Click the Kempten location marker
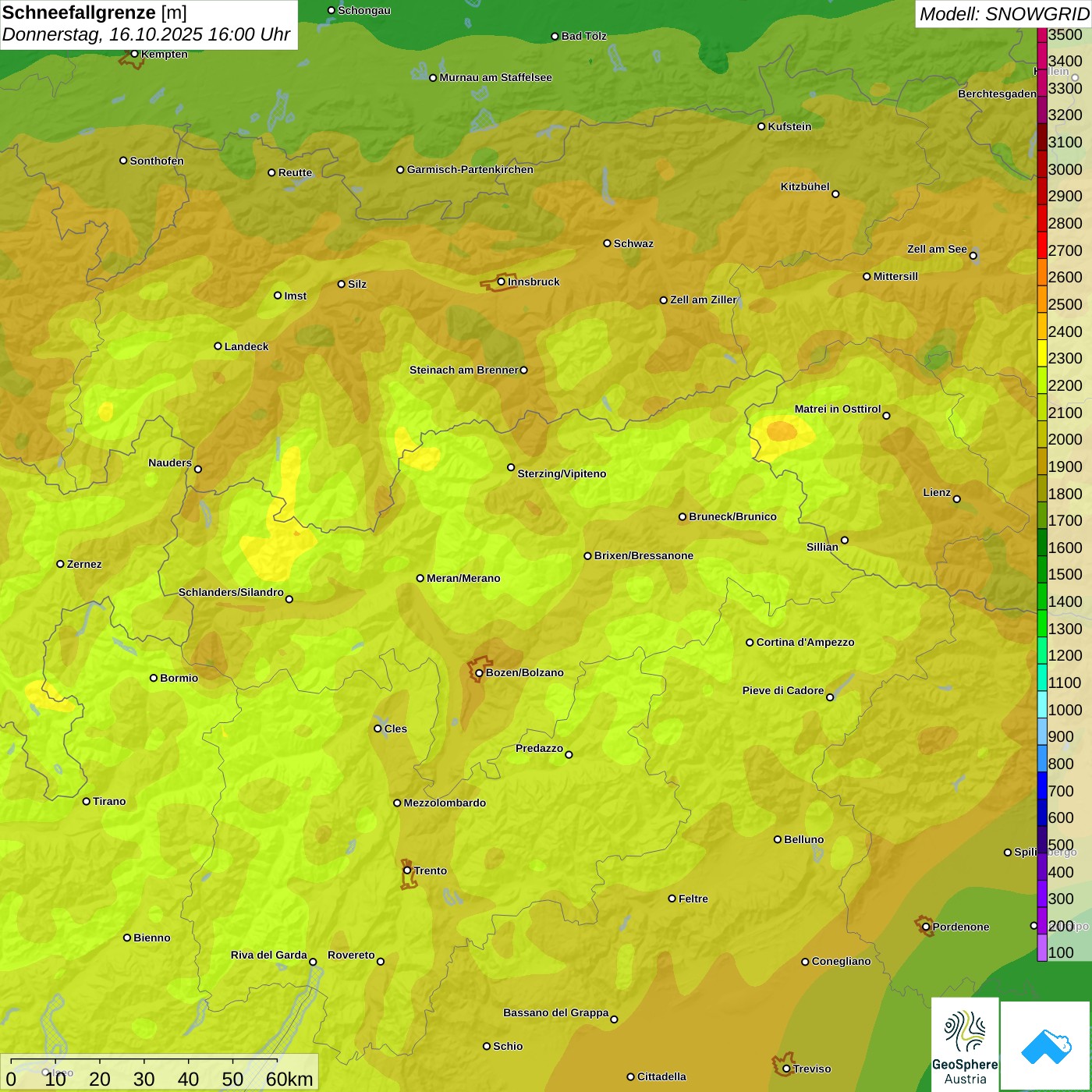The height and width of the screenshot is (1092, 1092). (x=134, y=54)
